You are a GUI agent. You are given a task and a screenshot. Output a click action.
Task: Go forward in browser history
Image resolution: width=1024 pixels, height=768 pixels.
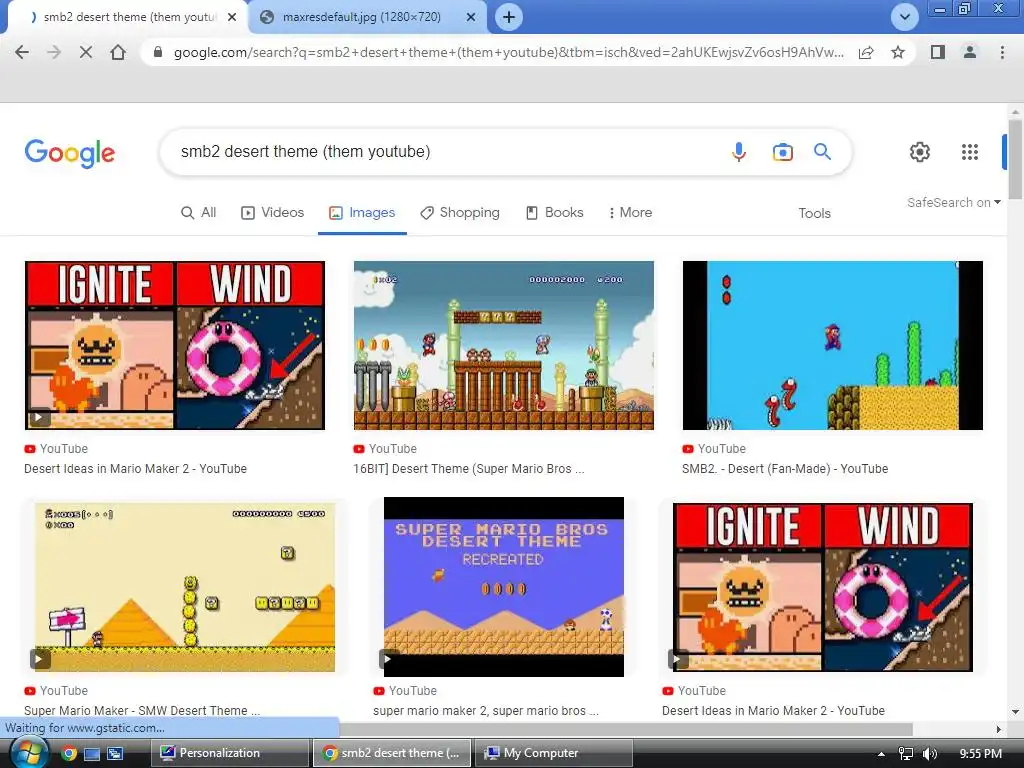[x=54, y=52]
